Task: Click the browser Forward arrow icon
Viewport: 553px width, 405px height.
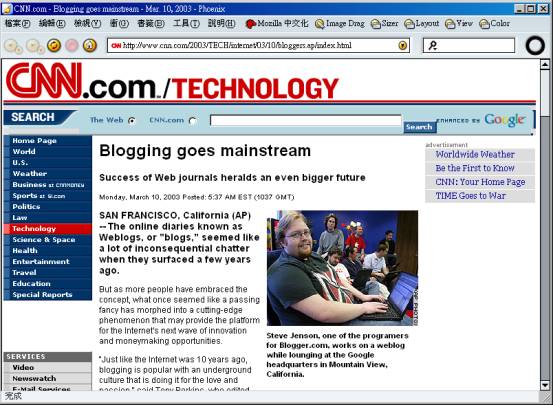Action: point(34,46)
